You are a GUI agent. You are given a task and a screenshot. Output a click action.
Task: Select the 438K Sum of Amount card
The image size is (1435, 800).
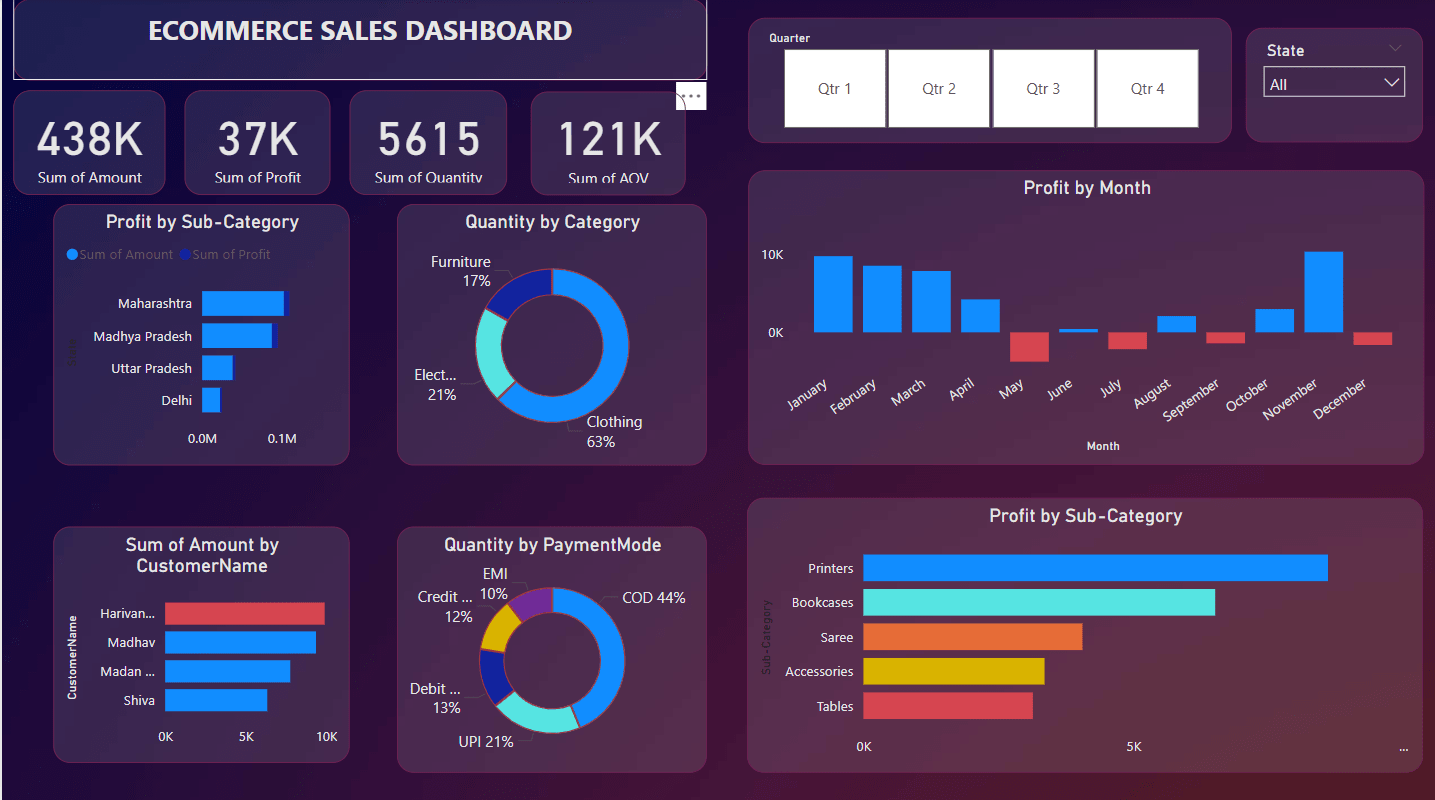[x=89, y=143]
